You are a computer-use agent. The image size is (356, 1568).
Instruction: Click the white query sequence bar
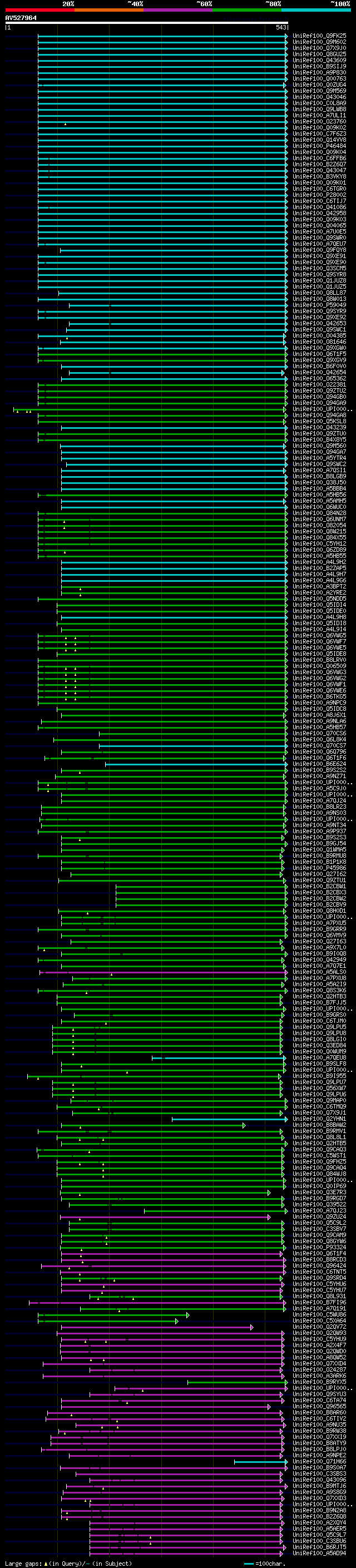click(147, 22)
